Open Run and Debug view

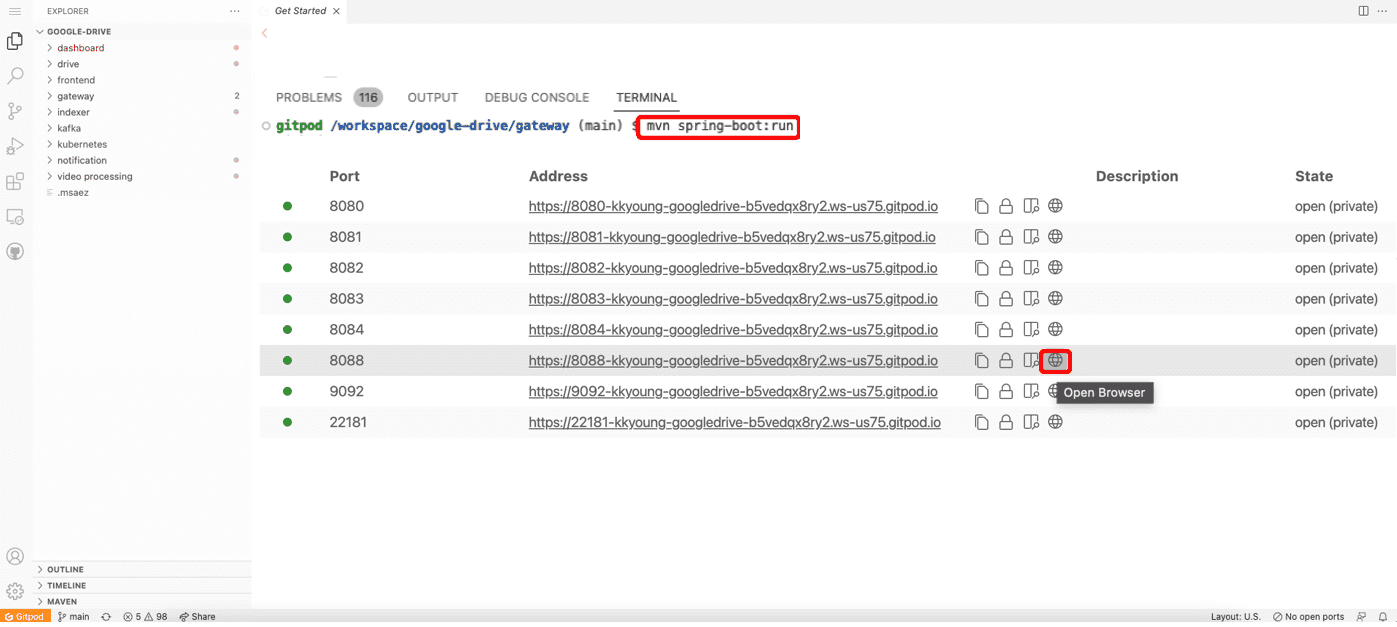[x=15, y=147]
